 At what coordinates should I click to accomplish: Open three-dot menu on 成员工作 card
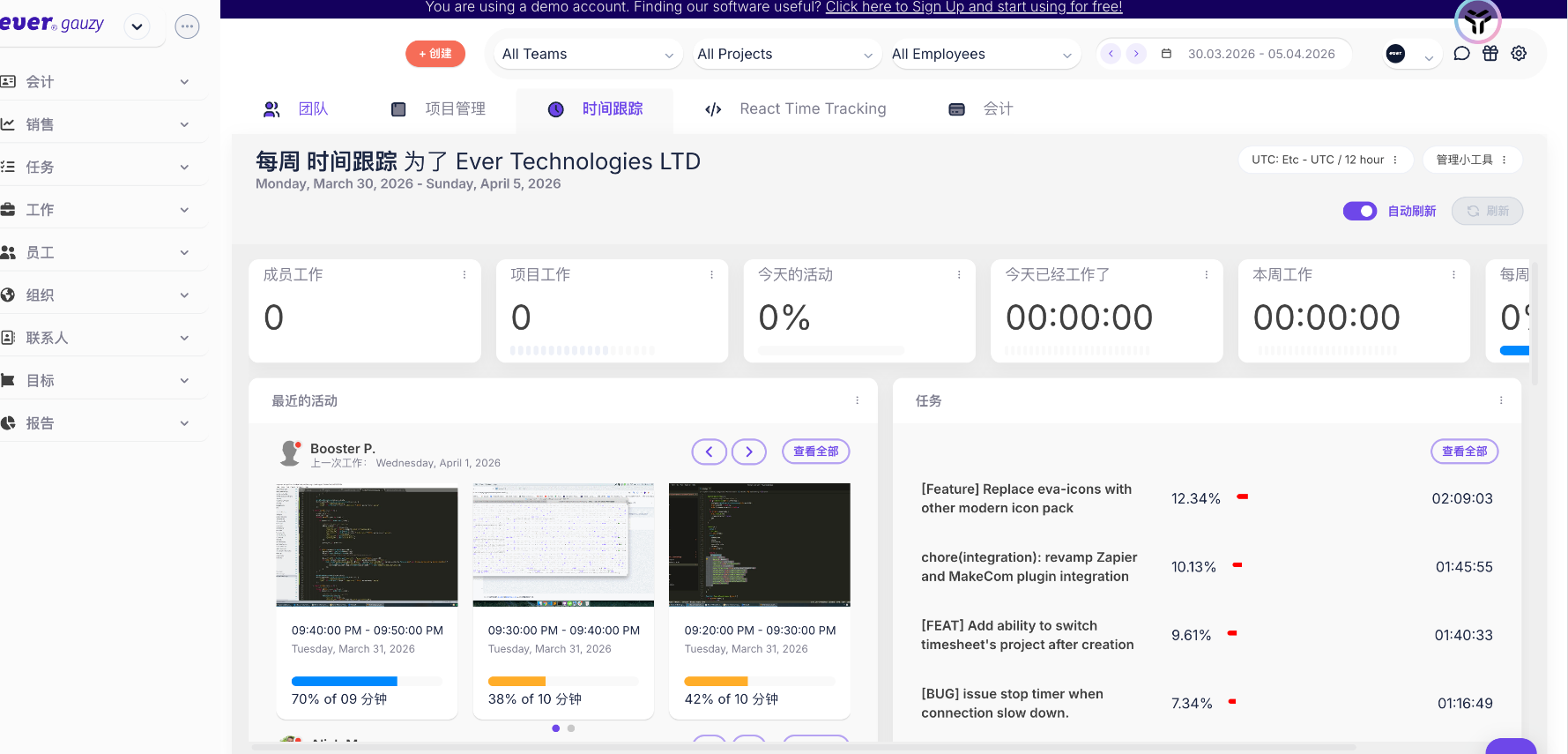[x=464, y=275]
